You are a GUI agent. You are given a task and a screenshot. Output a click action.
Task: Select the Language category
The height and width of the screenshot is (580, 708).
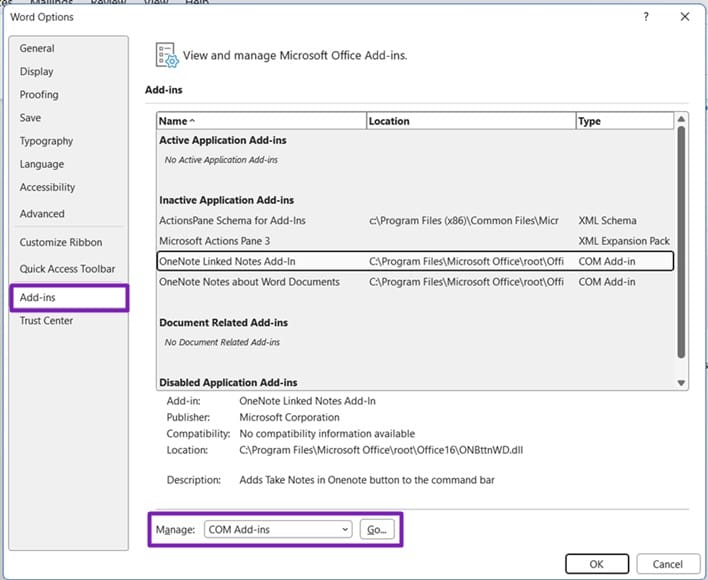[x=42, y=164]
